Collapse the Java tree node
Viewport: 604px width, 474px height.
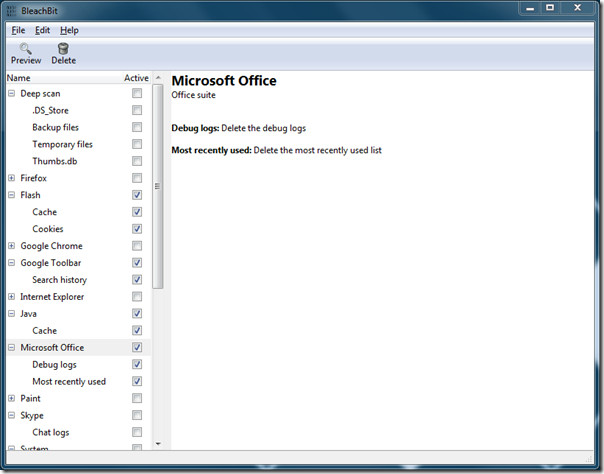(12, 314)
